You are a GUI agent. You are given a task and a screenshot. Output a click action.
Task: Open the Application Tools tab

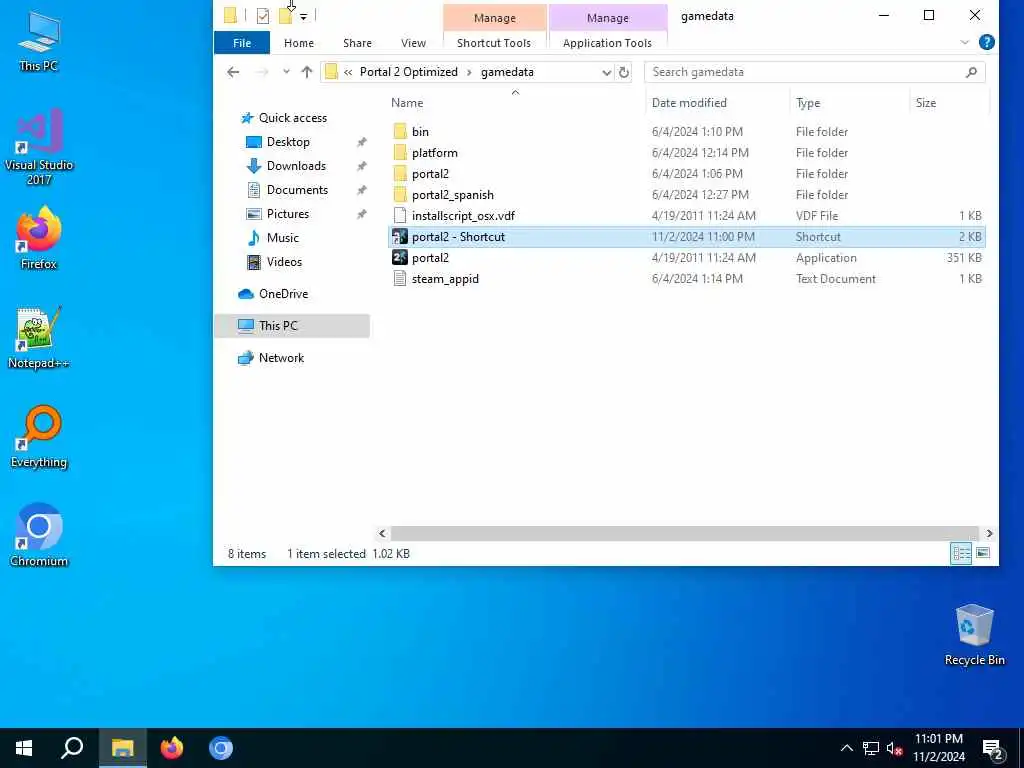607,42
